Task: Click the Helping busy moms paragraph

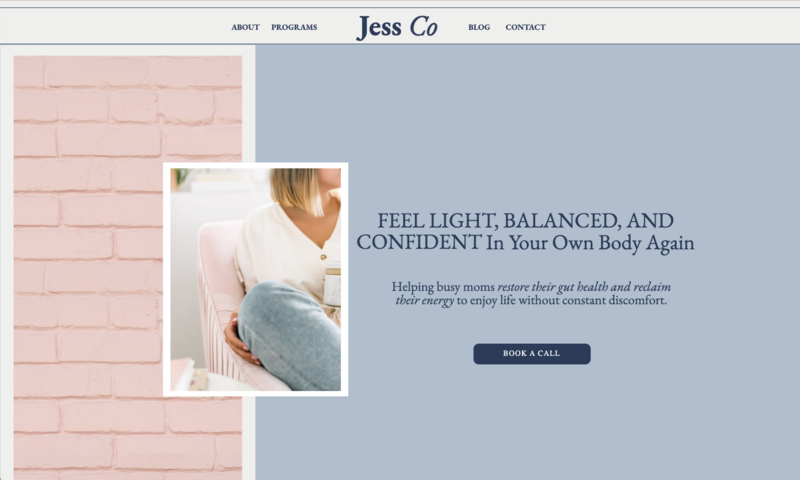Action: click(x=531, y=293)
